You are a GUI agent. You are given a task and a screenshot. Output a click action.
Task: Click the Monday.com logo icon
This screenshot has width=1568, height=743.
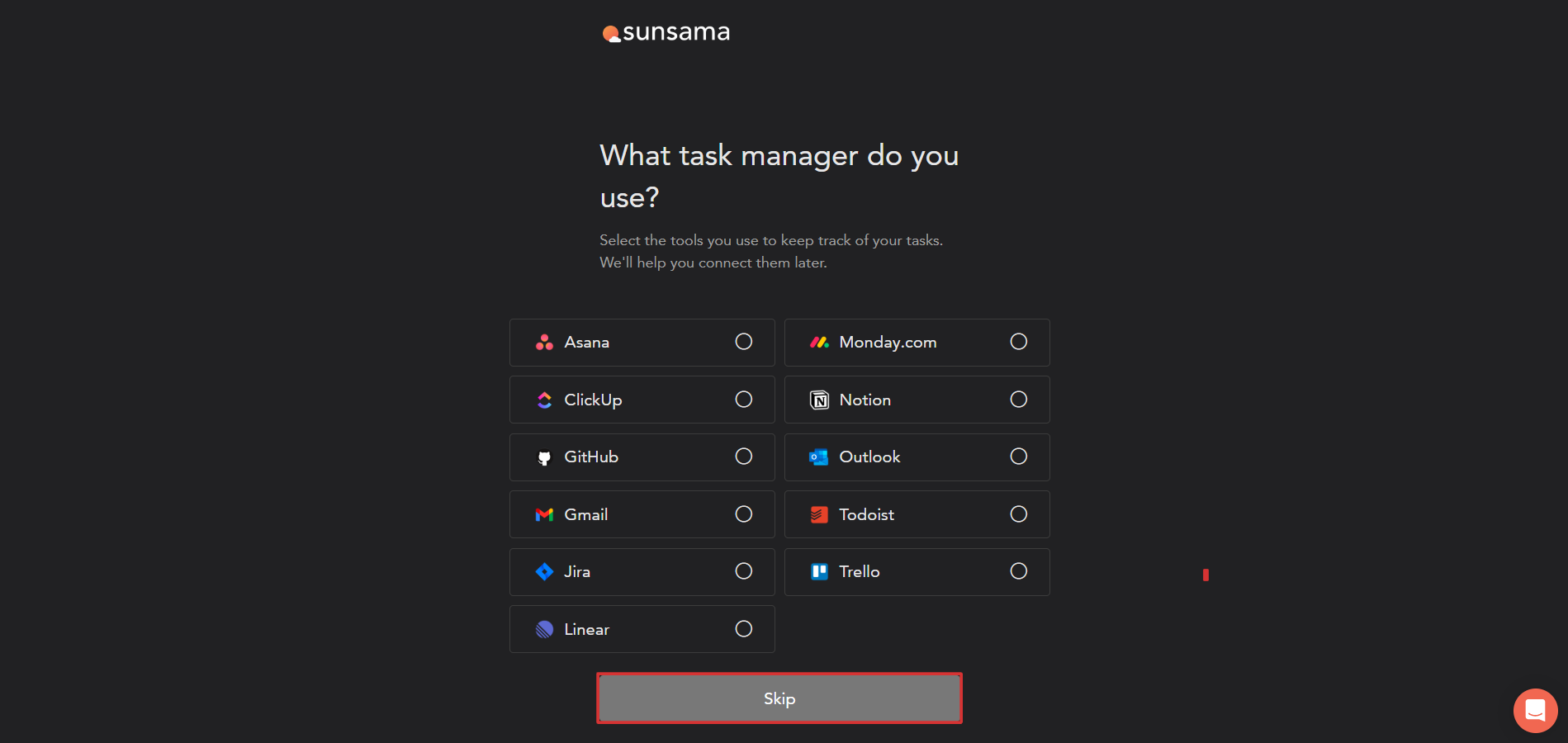click(x=819, y=343)
